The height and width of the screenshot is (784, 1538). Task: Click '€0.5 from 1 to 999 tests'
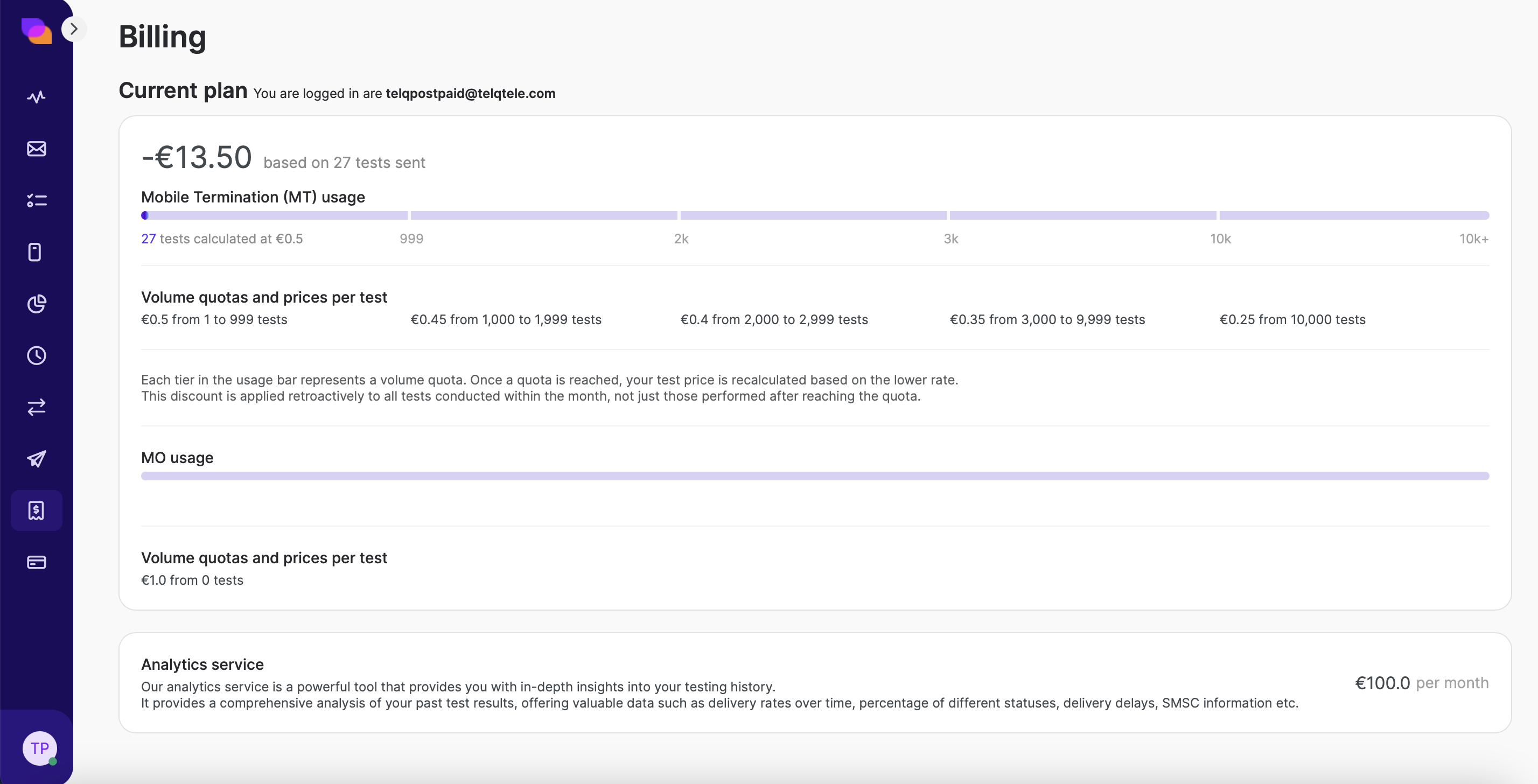[214, 319]
